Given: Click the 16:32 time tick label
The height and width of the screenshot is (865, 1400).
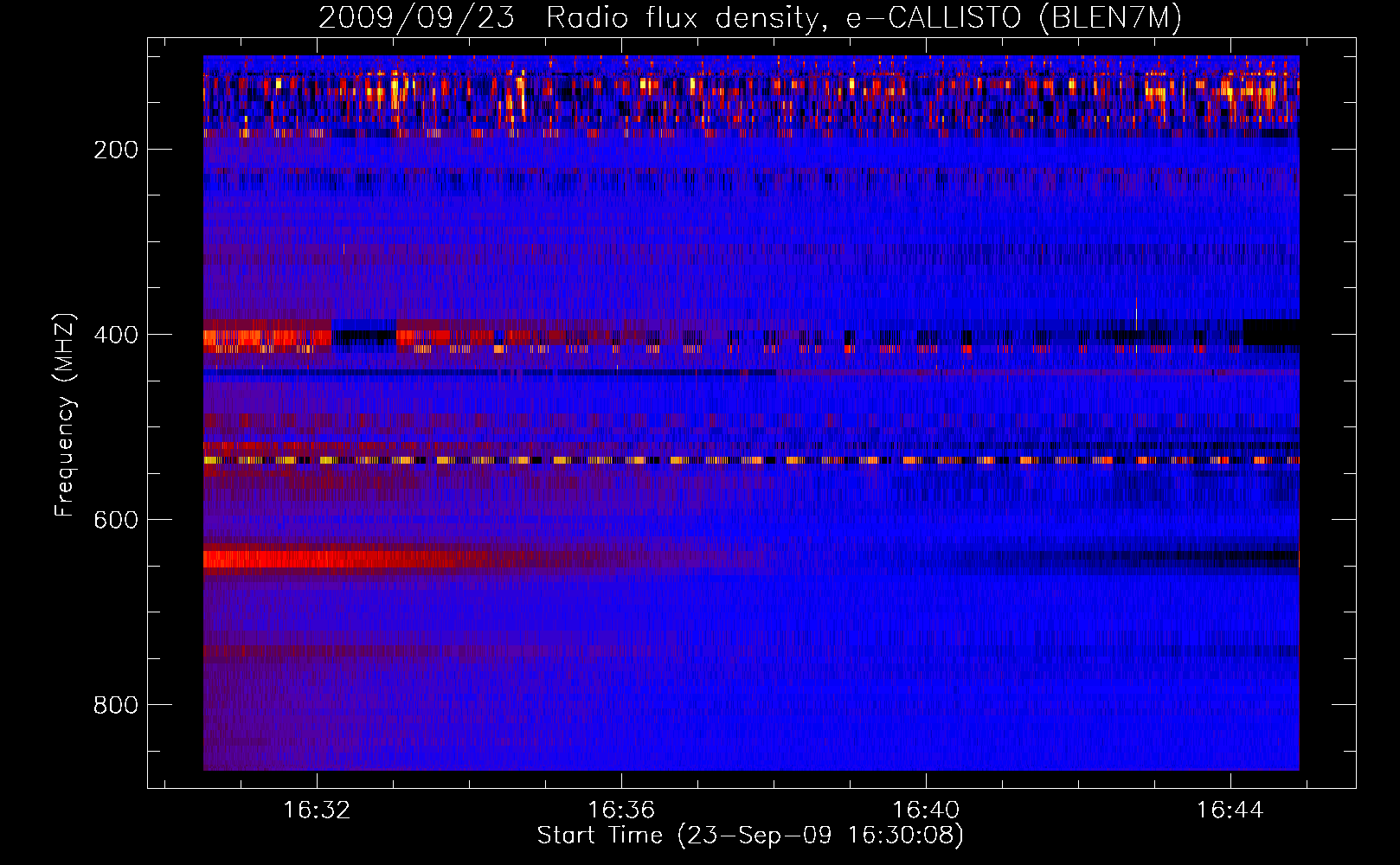Looking at the screenshot, I should pyautogui.click(x=317, y=811).
